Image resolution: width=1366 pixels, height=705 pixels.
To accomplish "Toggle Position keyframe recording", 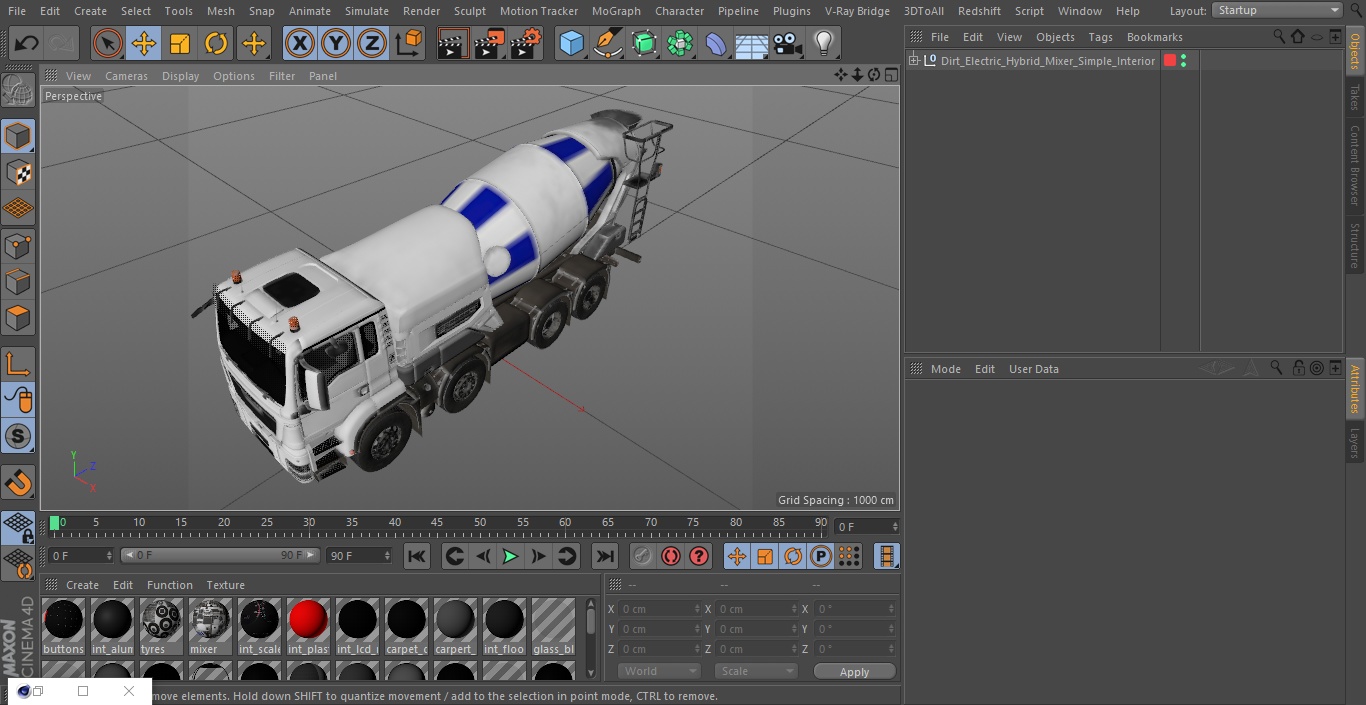I will tap(737, 556).
